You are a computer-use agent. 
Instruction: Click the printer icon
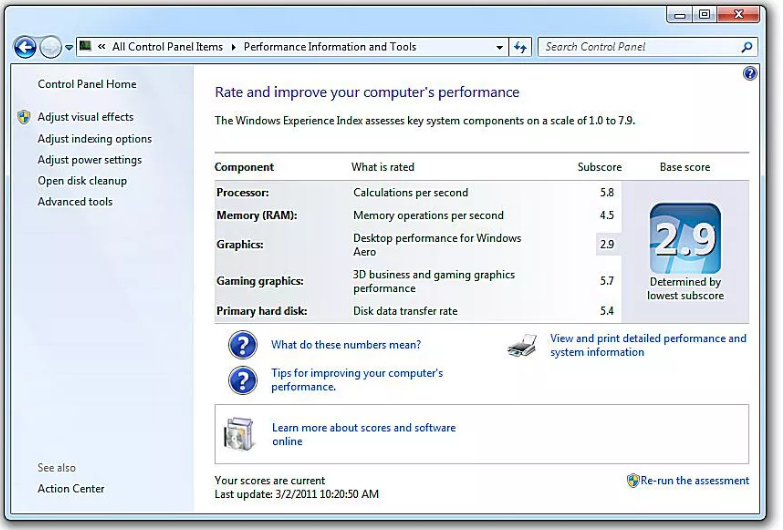[522, 345]
